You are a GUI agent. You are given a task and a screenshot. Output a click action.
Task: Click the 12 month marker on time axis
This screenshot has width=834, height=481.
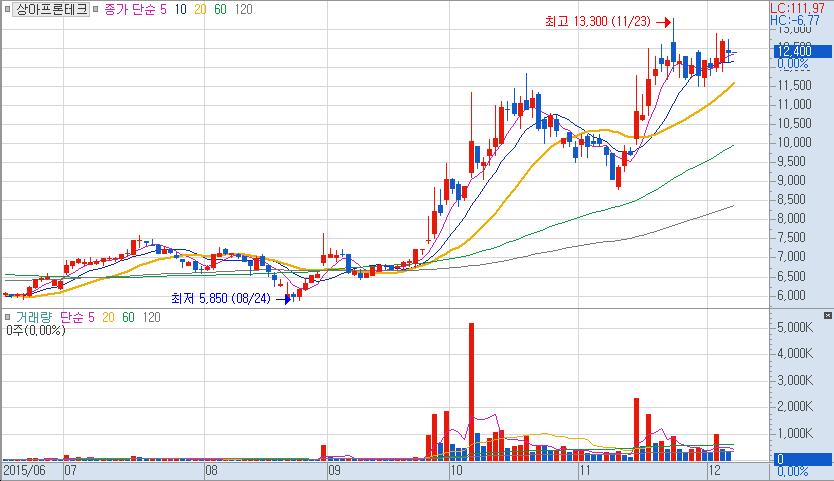[713, 468]
